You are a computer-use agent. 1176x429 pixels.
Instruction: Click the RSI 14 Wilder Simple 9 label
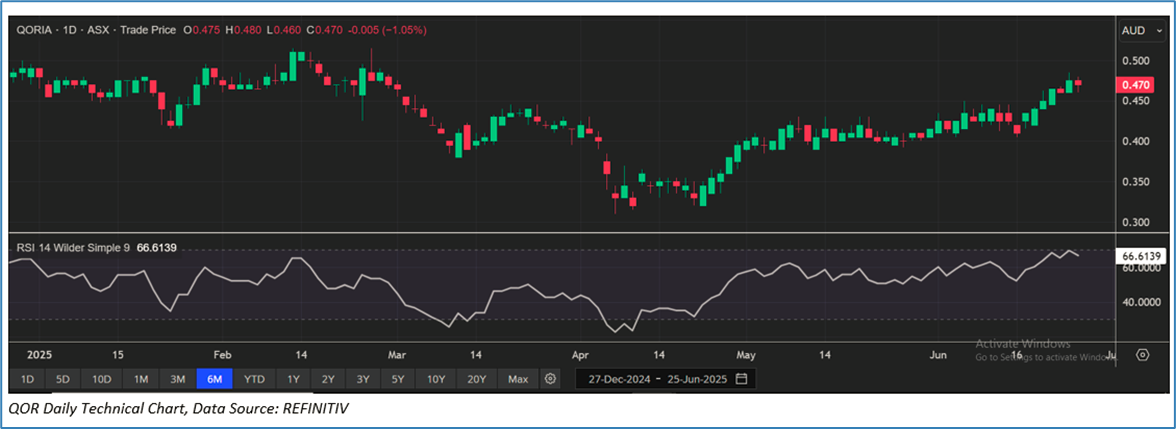tap(74, 247)
